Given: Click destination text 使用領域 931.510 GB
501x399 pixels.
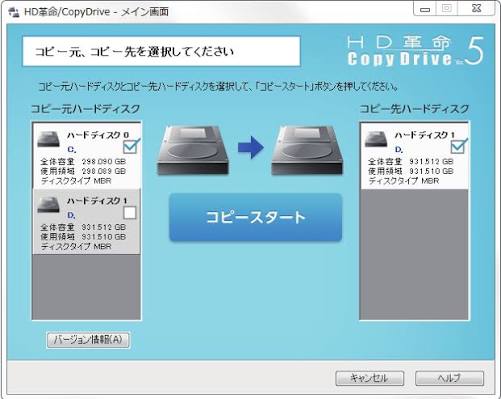Looking at the screenshot, I should 411,171.
